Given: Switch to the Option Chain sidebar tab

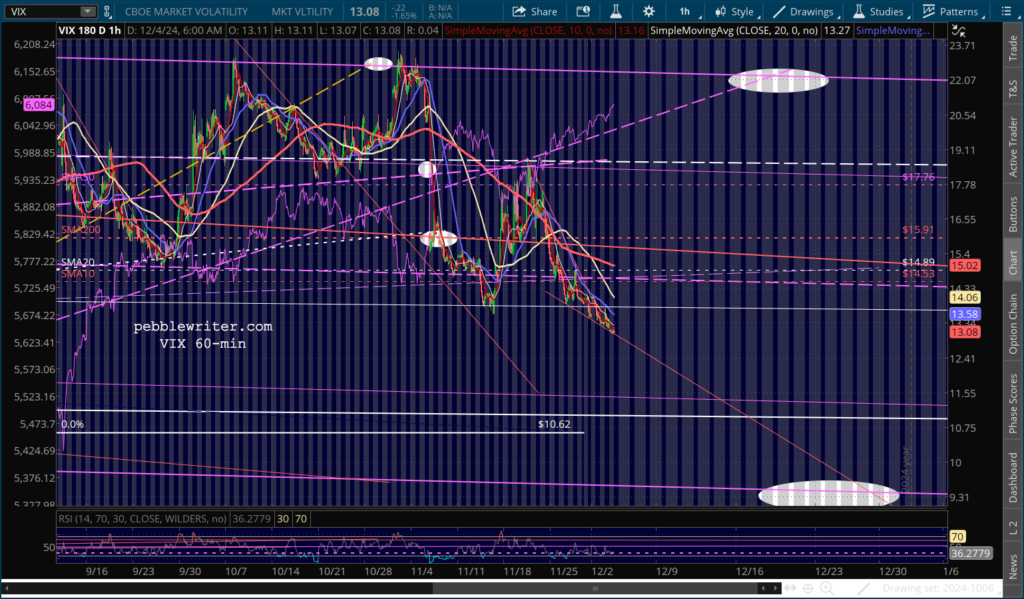Looking at the screenshot, I should coord(1012,316).
